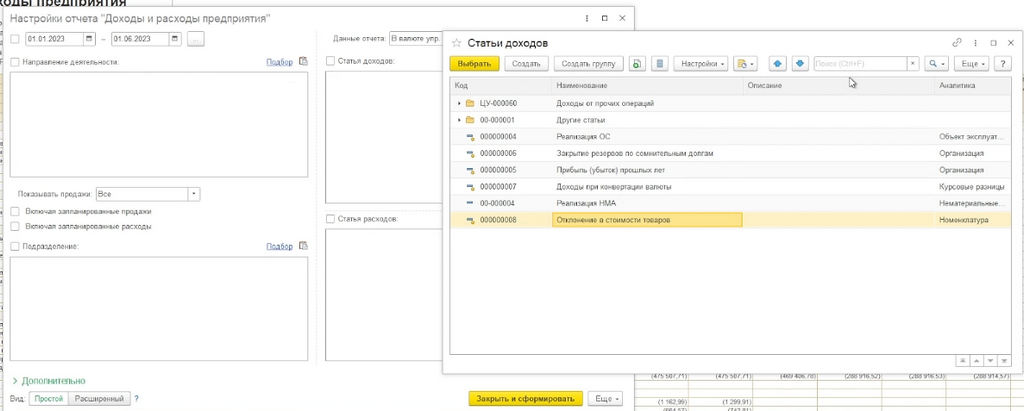This screenshot has height=411, width=1024.
Task: Check the Статья расходов checkbox
Action: pyautogui.click(x=330, y=219)
